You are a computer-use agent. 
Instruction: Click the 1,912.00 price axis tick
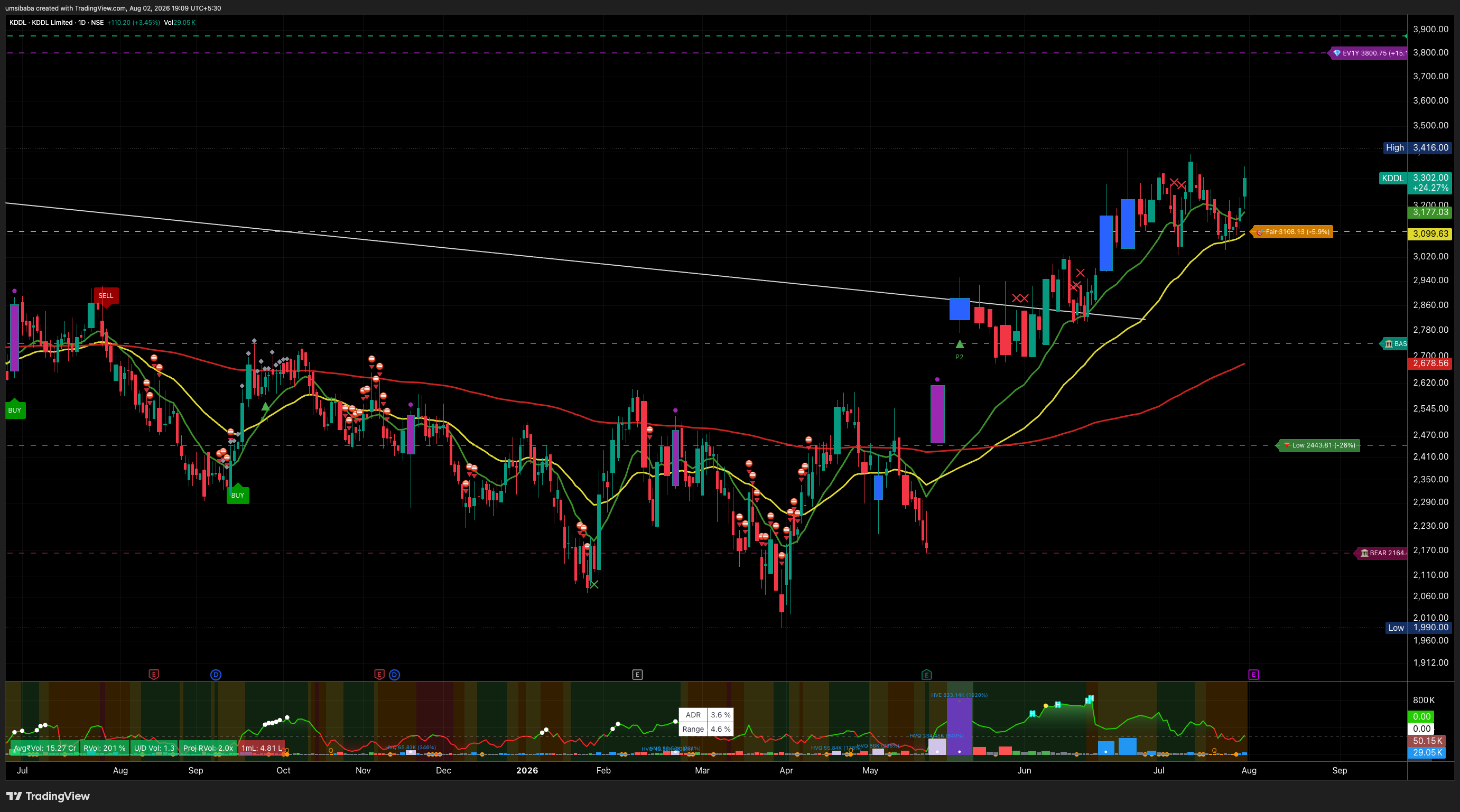(1430, 662)
